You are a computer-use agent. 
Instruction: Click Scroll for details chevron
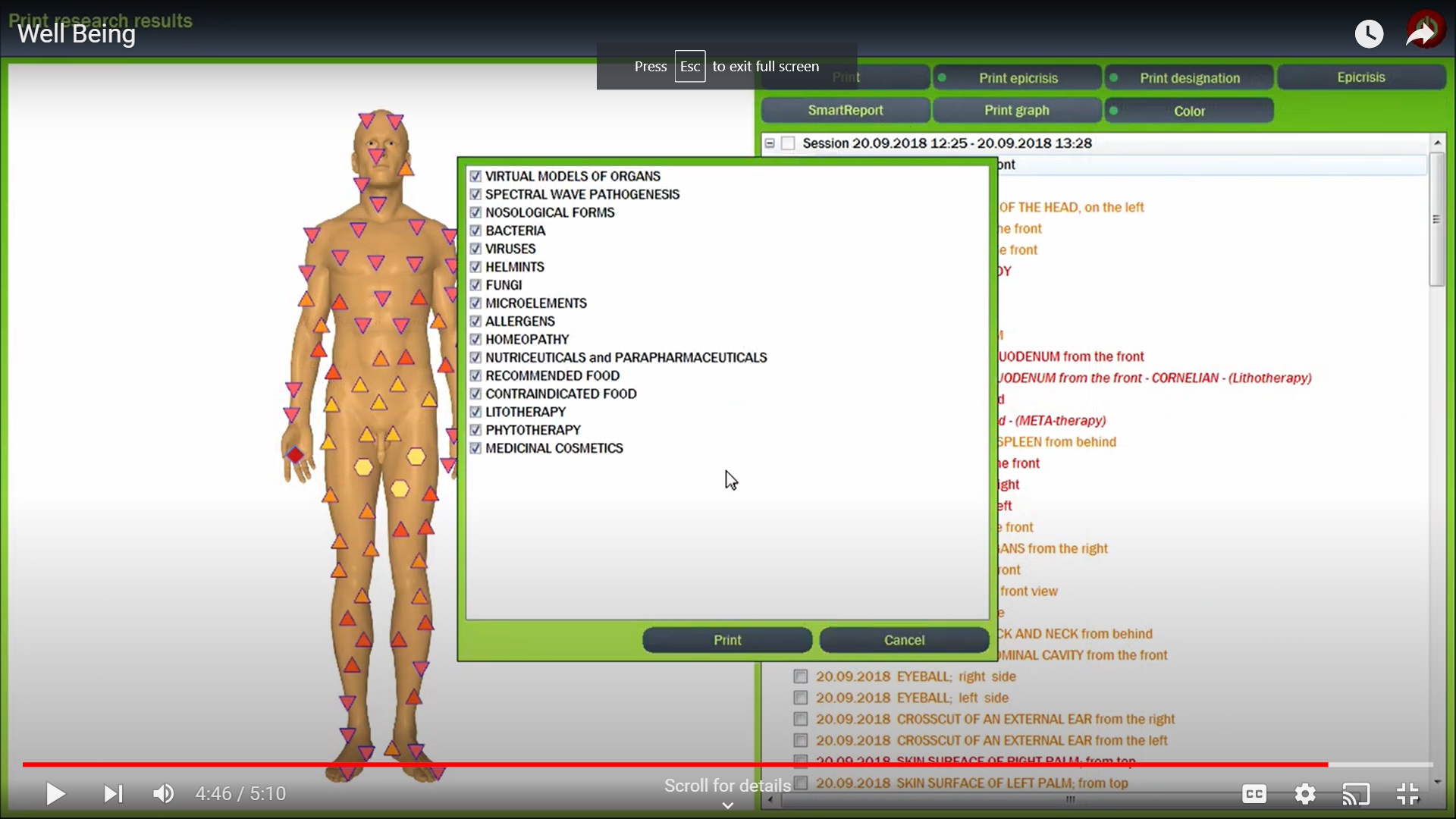click(727, 805)
